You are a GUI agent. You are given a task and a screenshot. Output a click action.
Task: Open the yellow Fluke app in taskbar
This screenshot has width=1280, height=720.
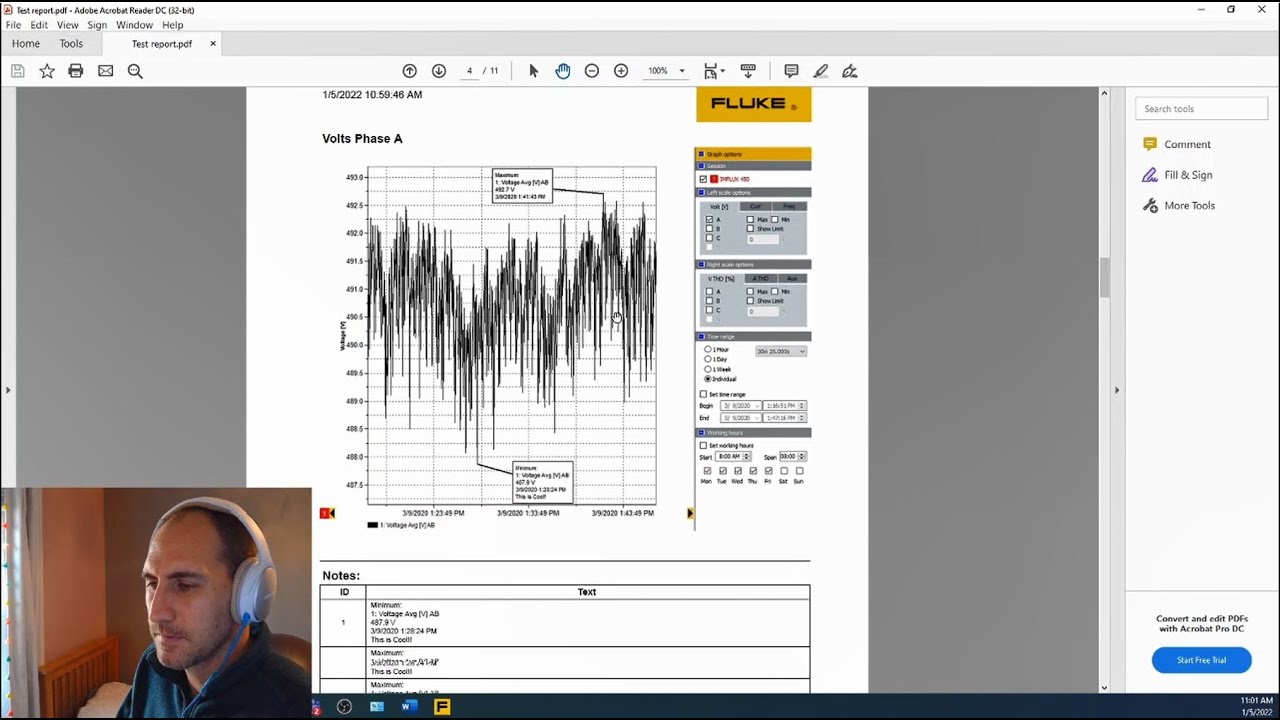click(442, 707)
